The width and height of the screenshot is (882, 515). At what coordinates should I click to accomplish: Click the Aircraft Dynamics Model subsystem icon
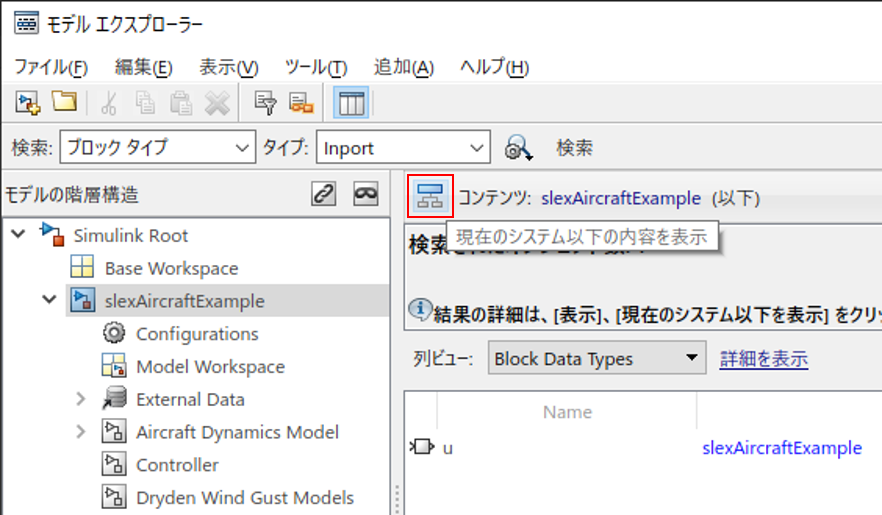[114, 431]
